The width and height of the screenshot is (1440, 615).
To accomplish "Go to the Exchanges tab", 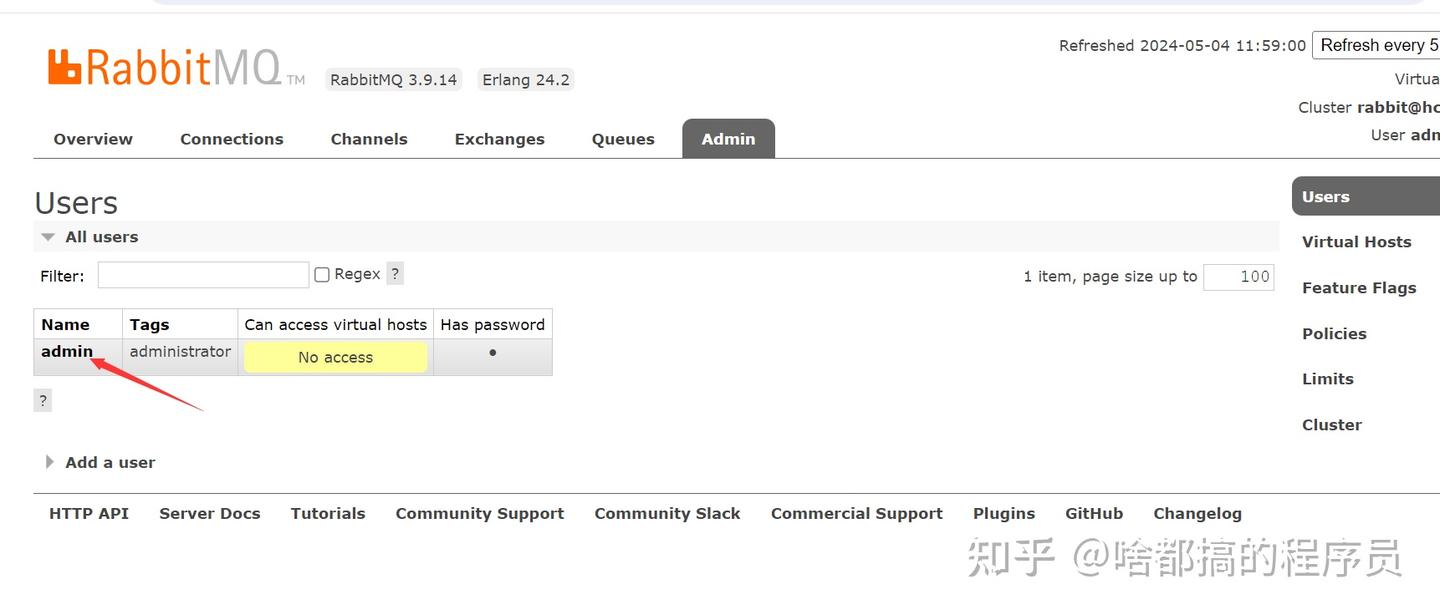I will 500,139.
